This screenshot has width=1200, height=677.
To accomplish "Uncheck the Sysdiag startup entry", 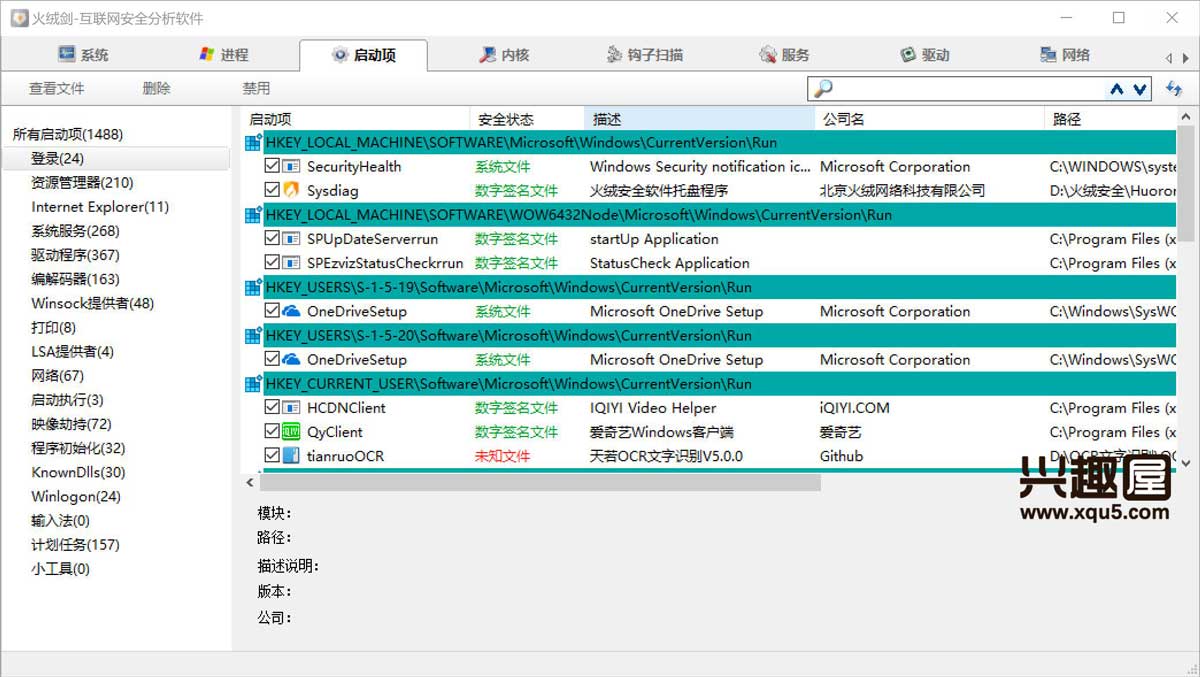I will coord(272,190).
